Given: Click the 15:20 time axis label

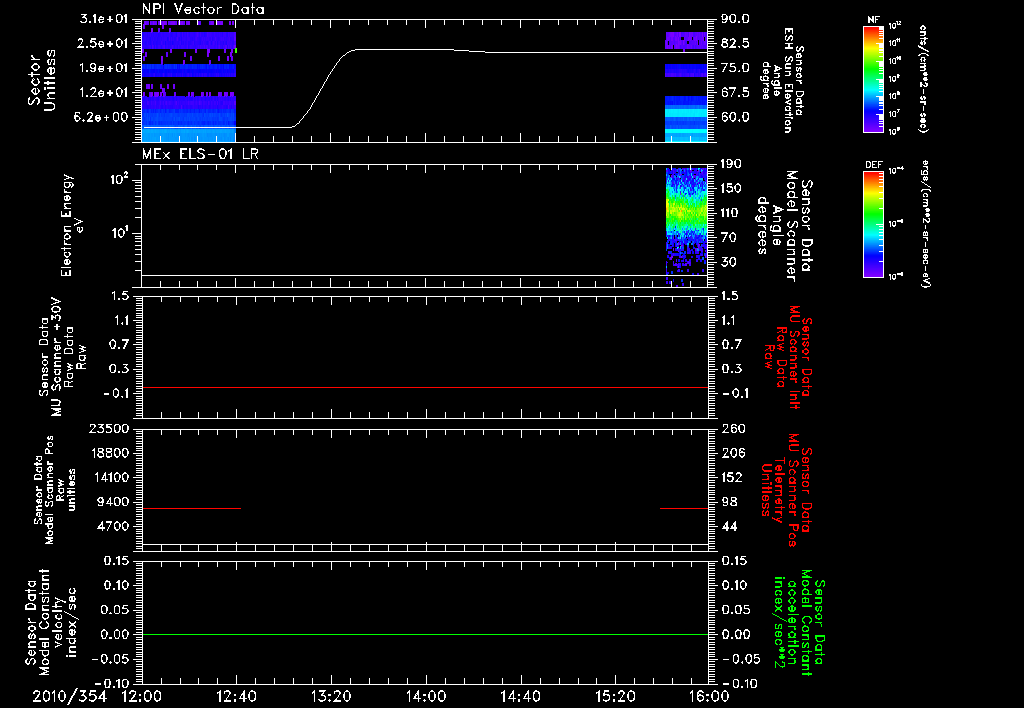Looking at the screenshot, I should [615, 696].
